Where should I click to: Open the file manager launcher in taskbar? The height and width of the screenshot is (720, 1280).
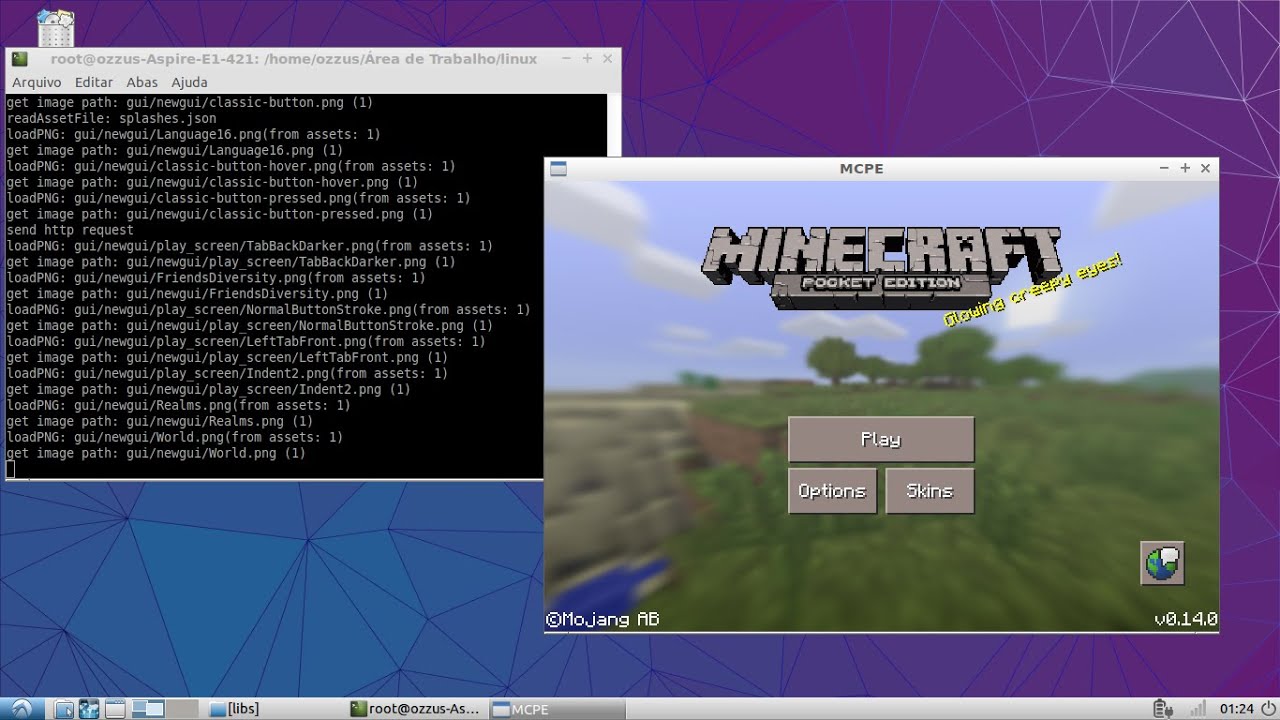[x=64, y=709]
